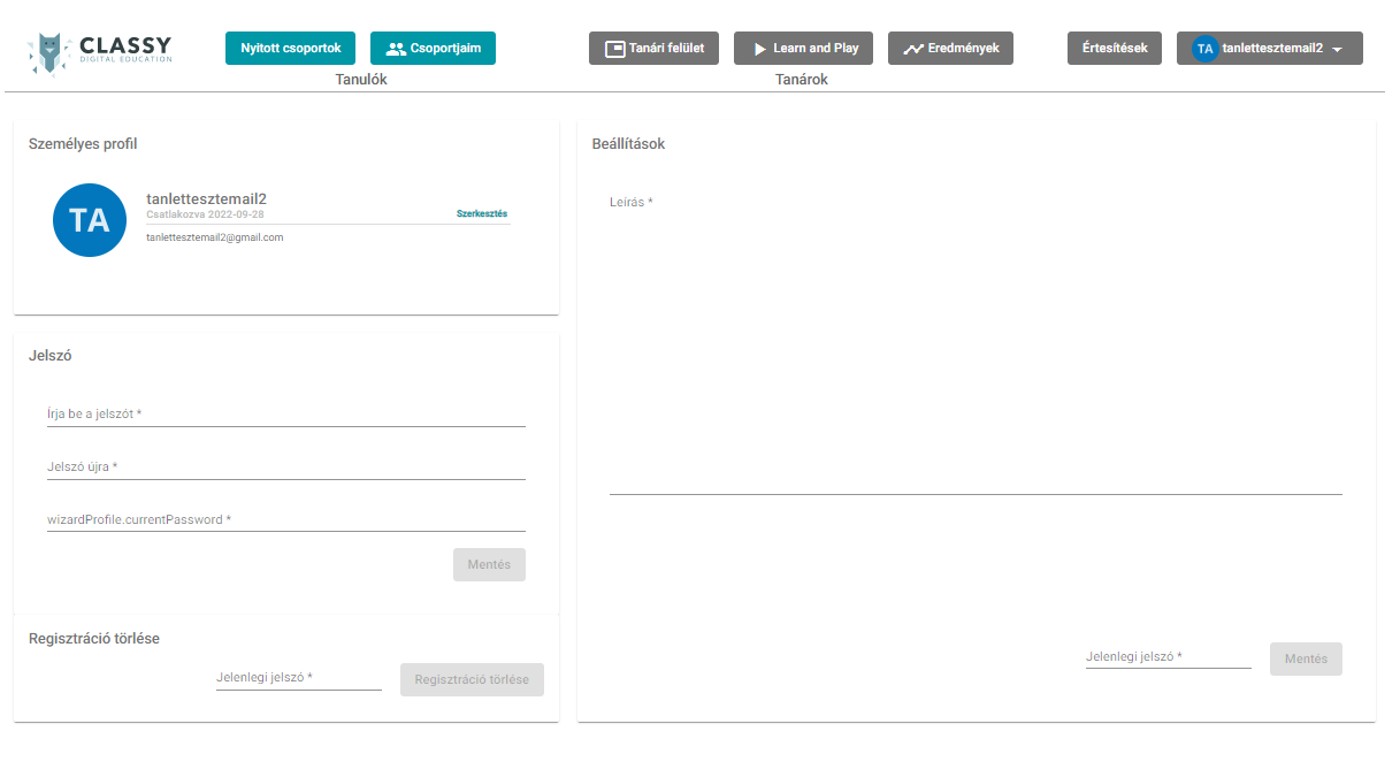Viewport: 1400px width, 759px height.
Task: Click the play icon in Learn and Play
Action: 760,49
